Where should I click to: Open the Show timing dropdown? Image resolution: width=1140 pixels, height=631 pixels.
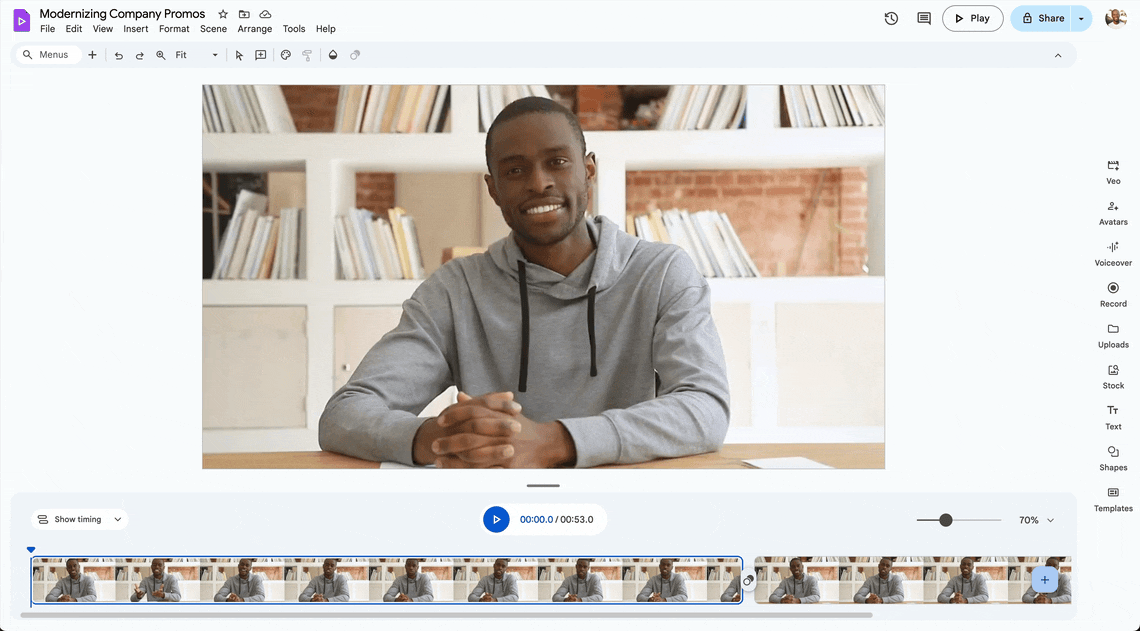[x=78, y=519]
